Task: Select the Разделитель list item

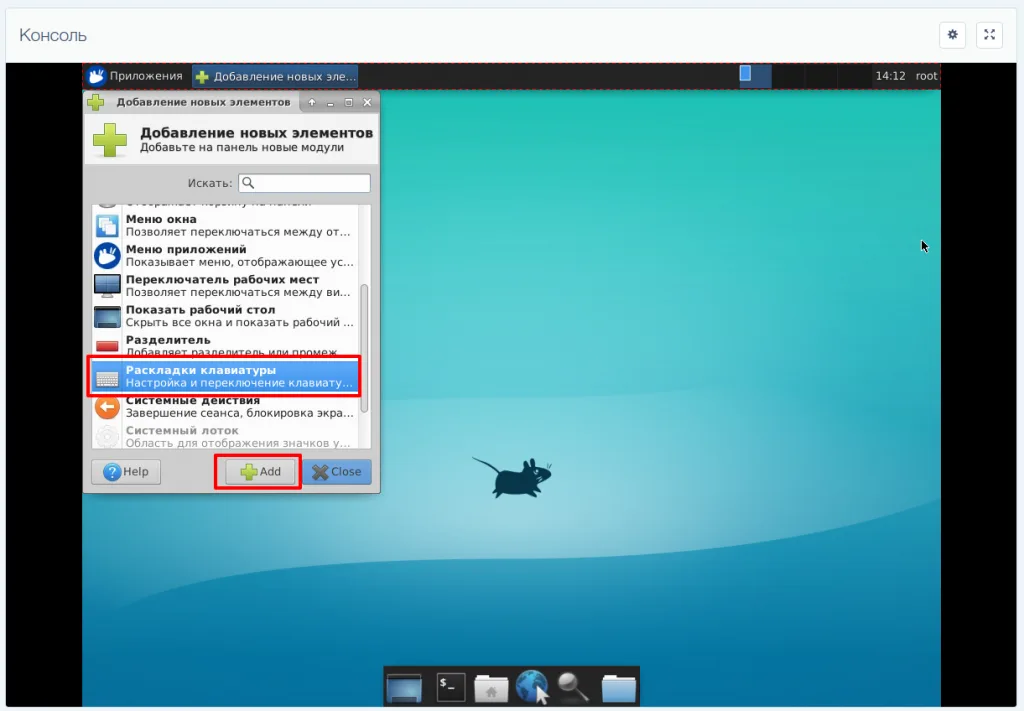Action: [225, 345]
